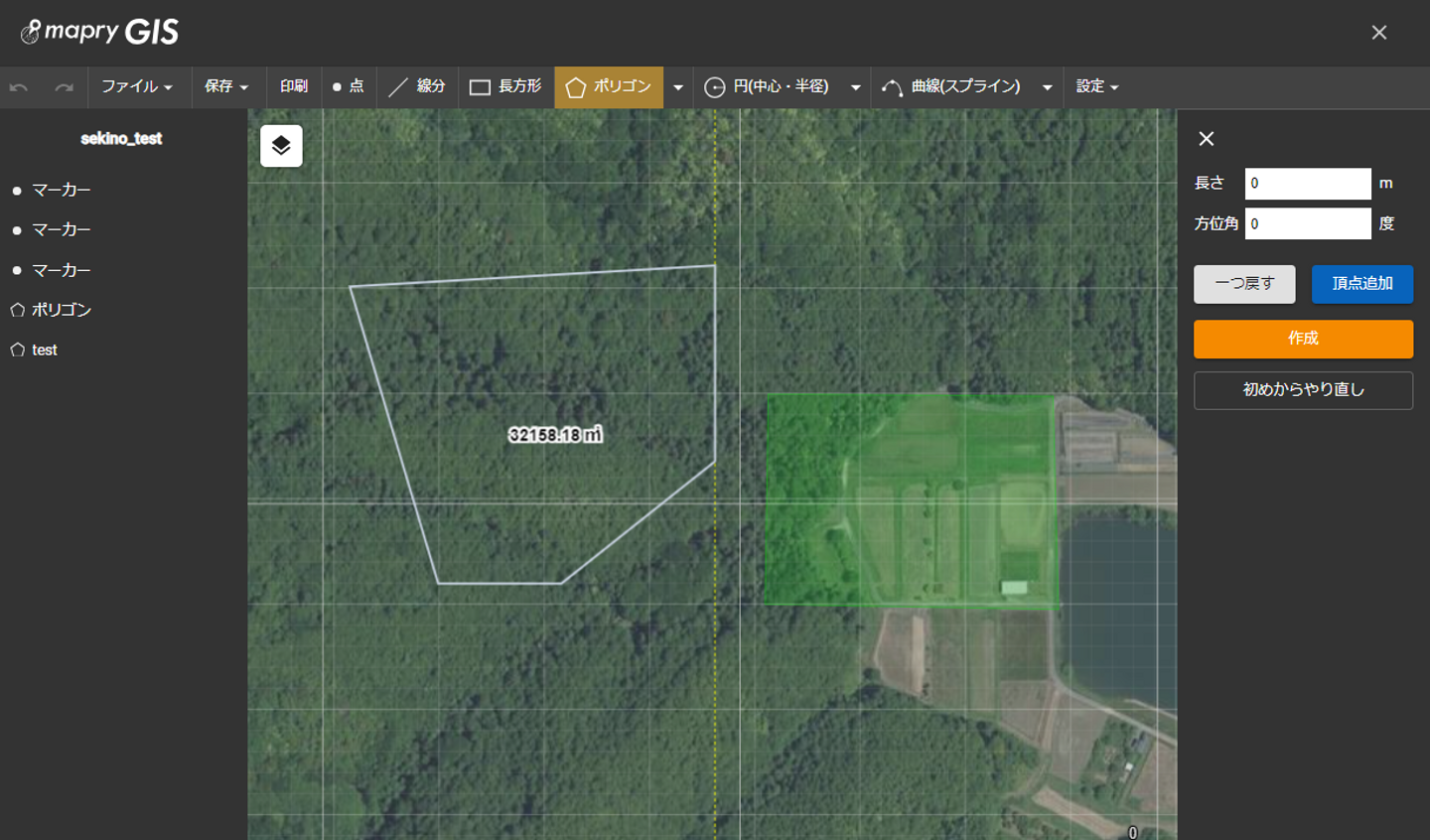This screenshot has width=1430, height=840.
Task: Click the 長さ length input field
Action: [x=1307, y=184]
